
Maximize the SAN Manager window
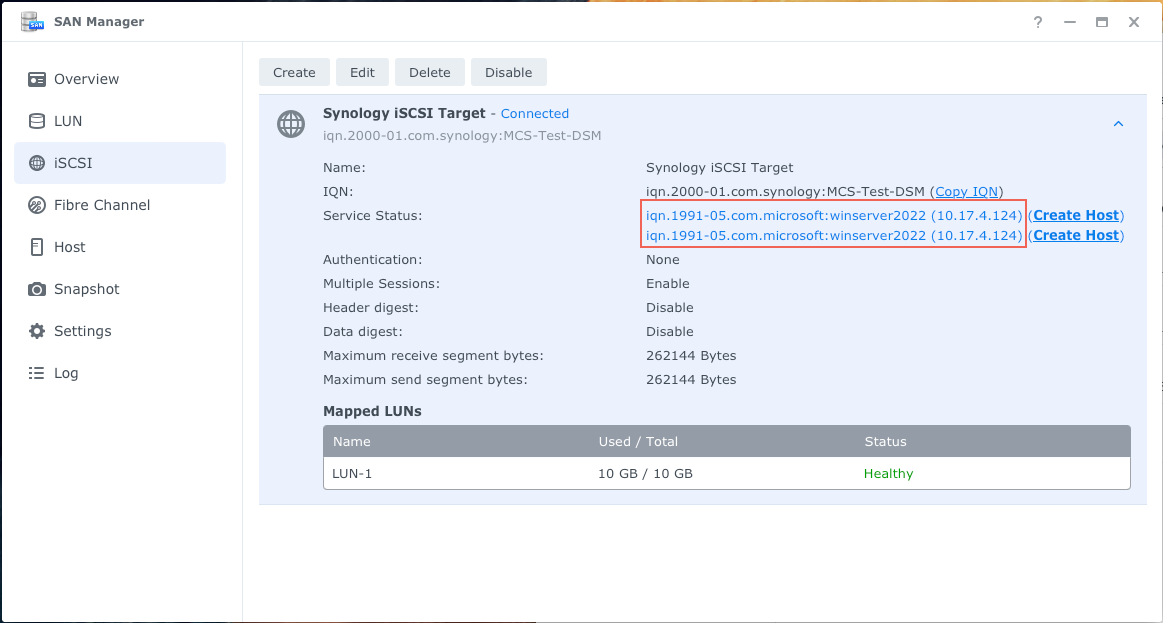point(1102,22)
